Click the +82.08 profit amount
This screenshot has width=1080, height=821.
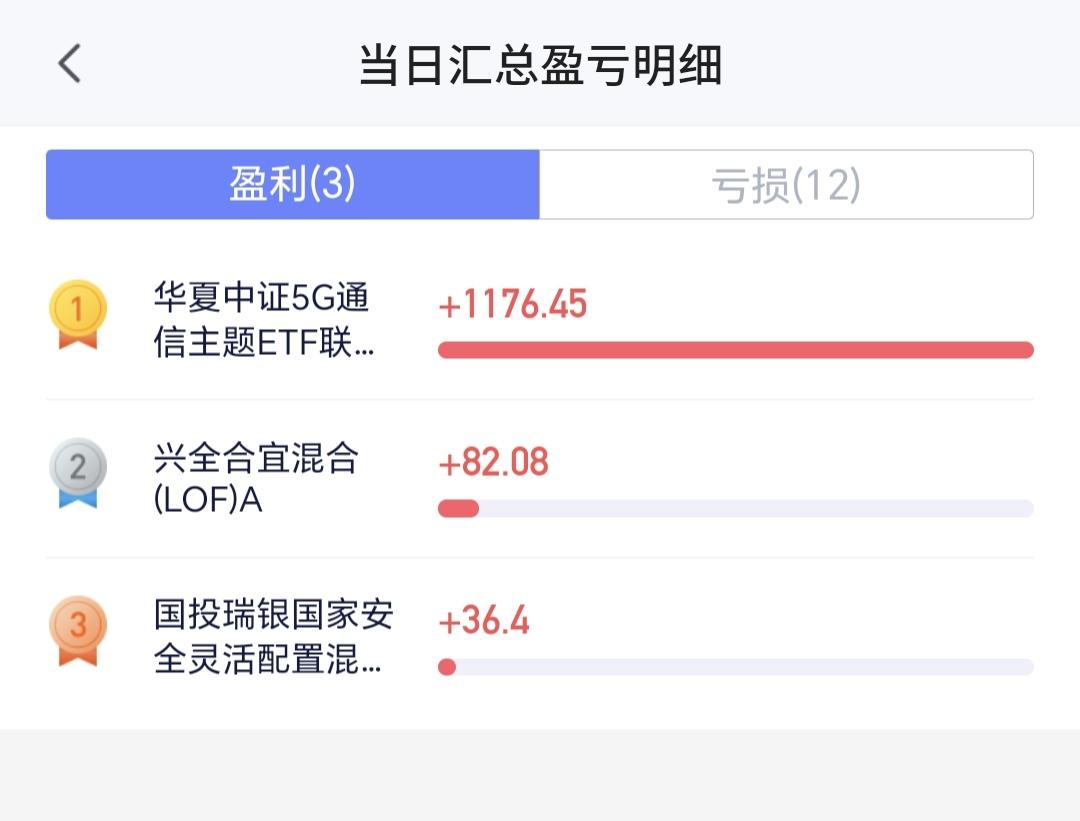494,463
